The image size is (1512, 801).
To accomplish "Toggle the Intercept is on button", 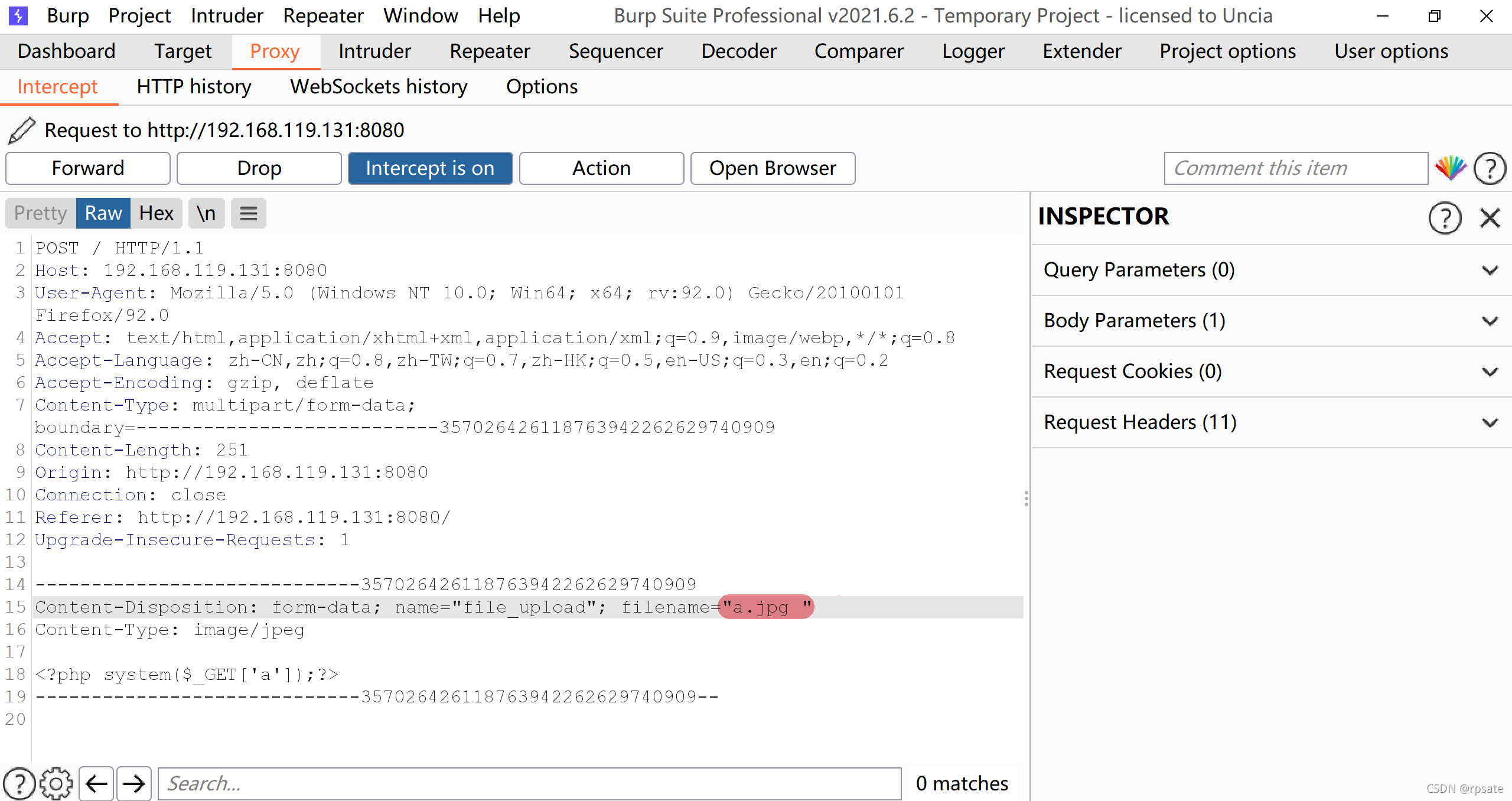I will coord(430,168).
